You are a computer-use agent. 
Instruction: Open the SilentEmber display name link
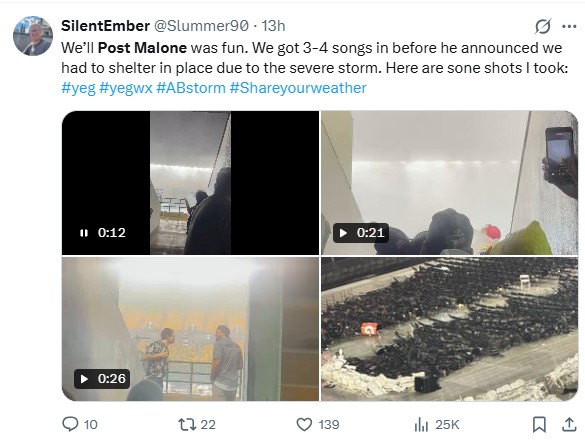click(x=105, y=26)
